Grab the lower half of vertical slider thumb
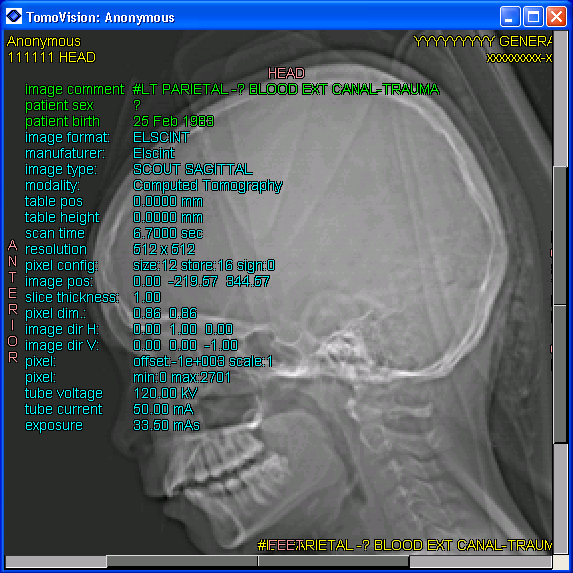573x573 pixels. tap(560, 374)
